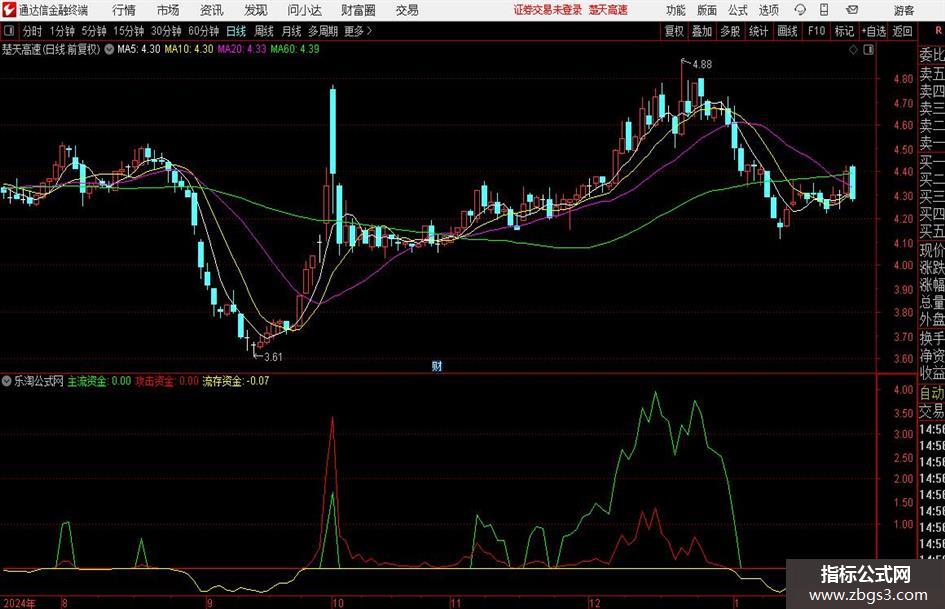Toggle the left panel layout icon
The height and width of the screenshot is (609, 945).
click(x=9, y=31)
